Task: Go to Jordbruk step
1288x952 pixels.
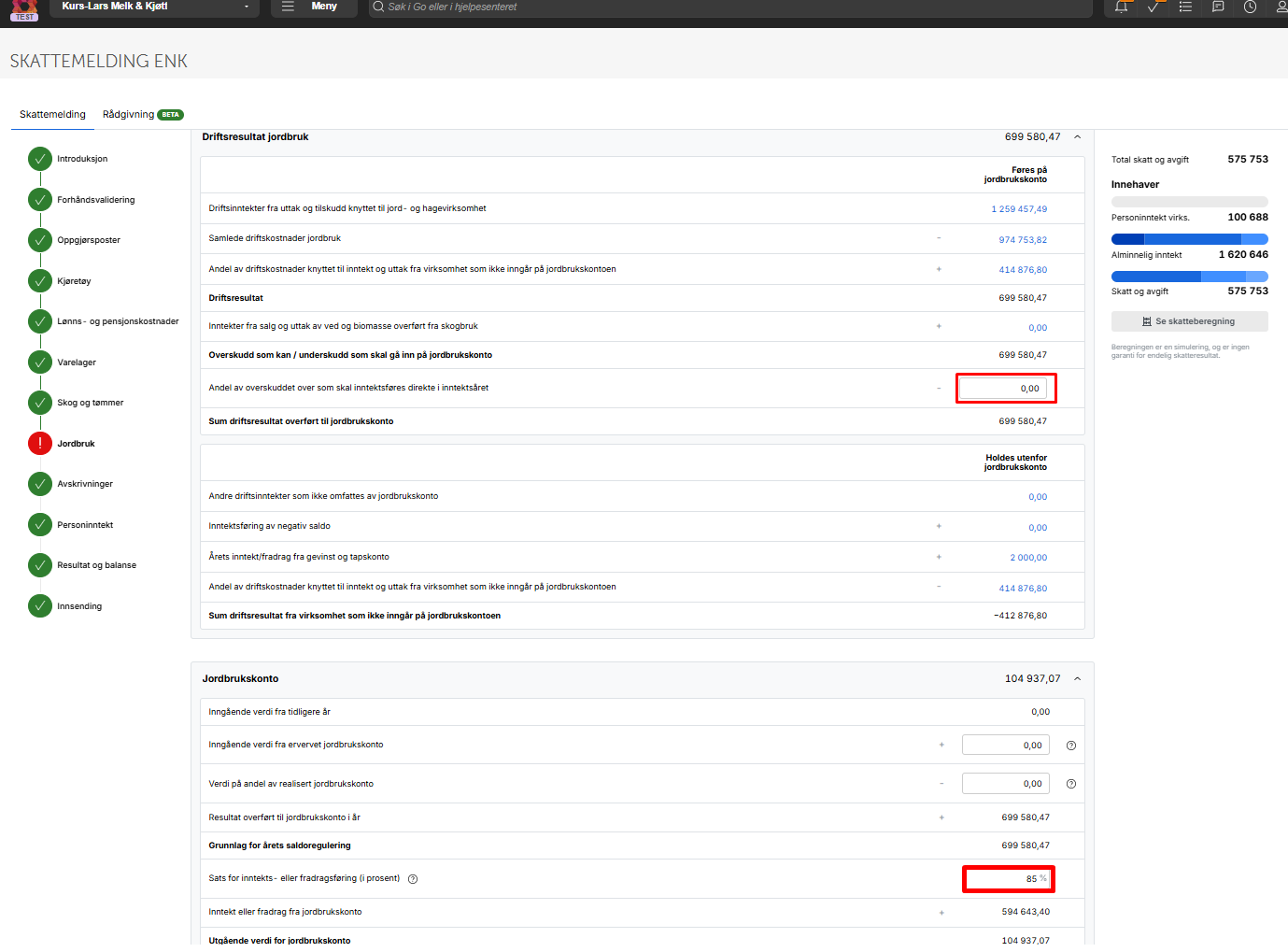Action: coord(76,444)
